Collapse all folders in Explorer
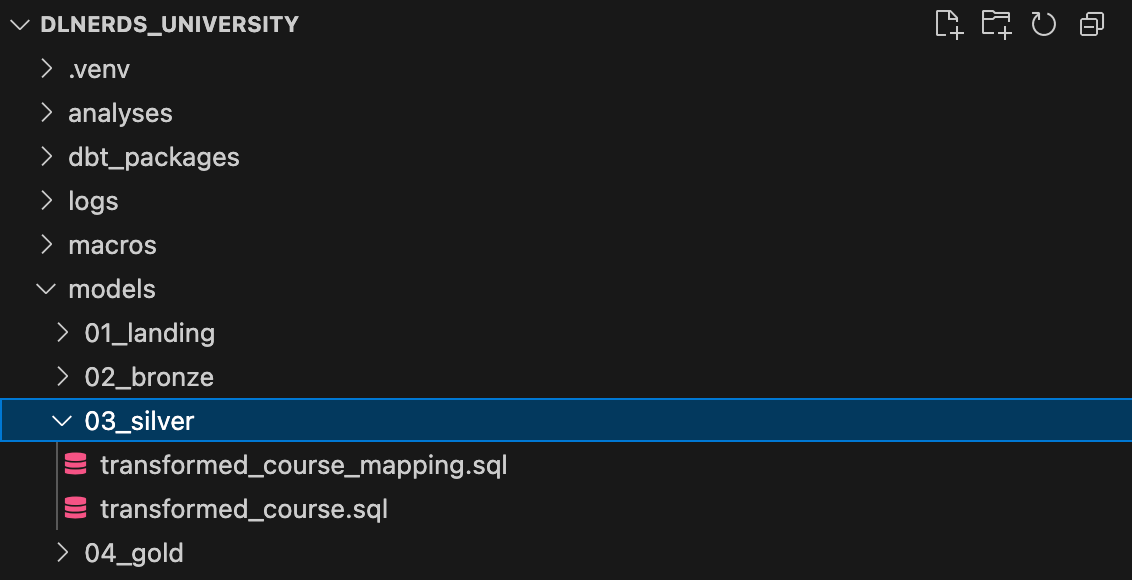Image resolution: width=1132 pixels, height=580 pixels. click(x=1092, y=25)
